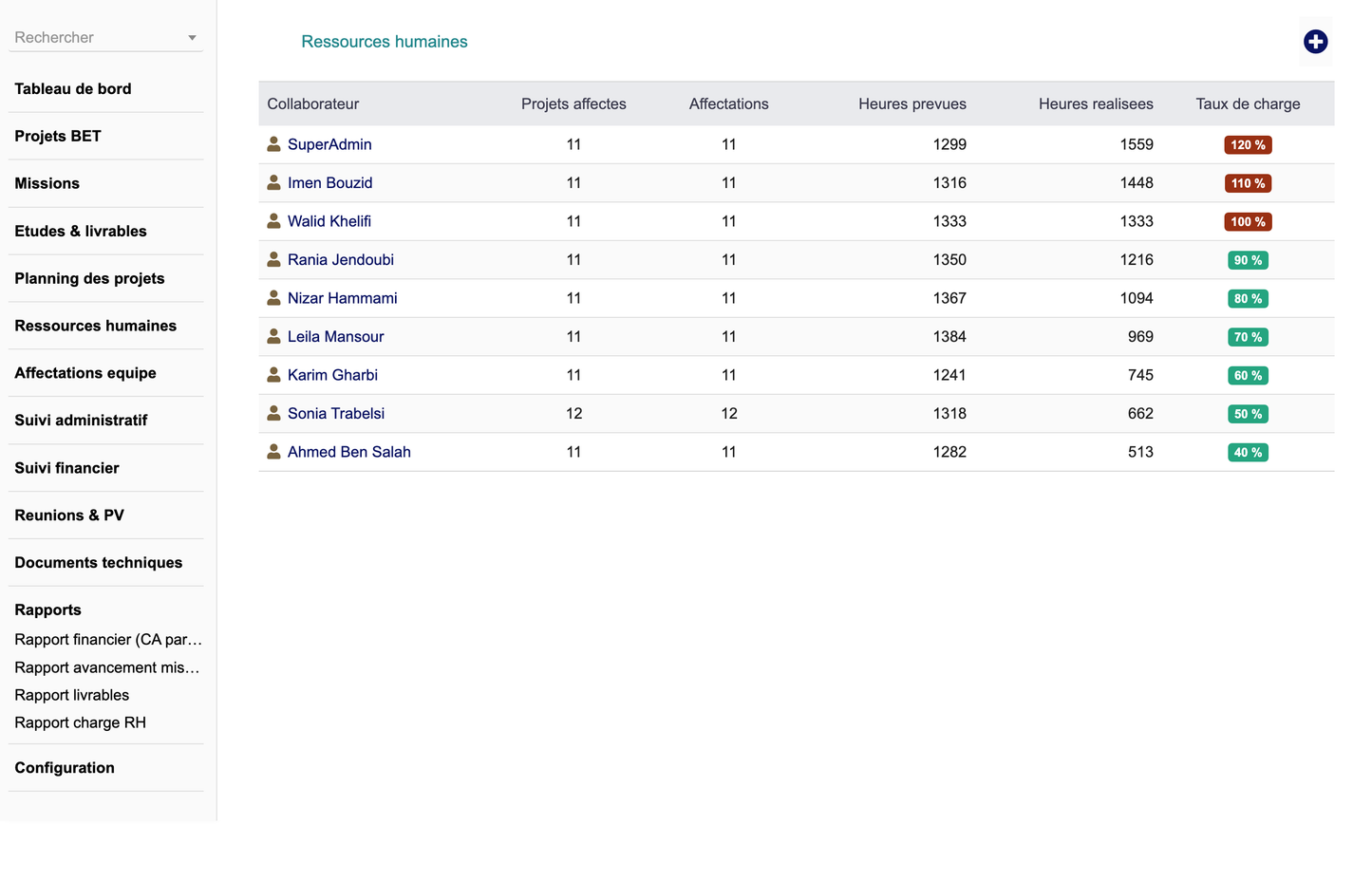1372x881 pixels.
Task: Click the Rapports menu heading
Action: pyautogui.click(x=47, y=609)
